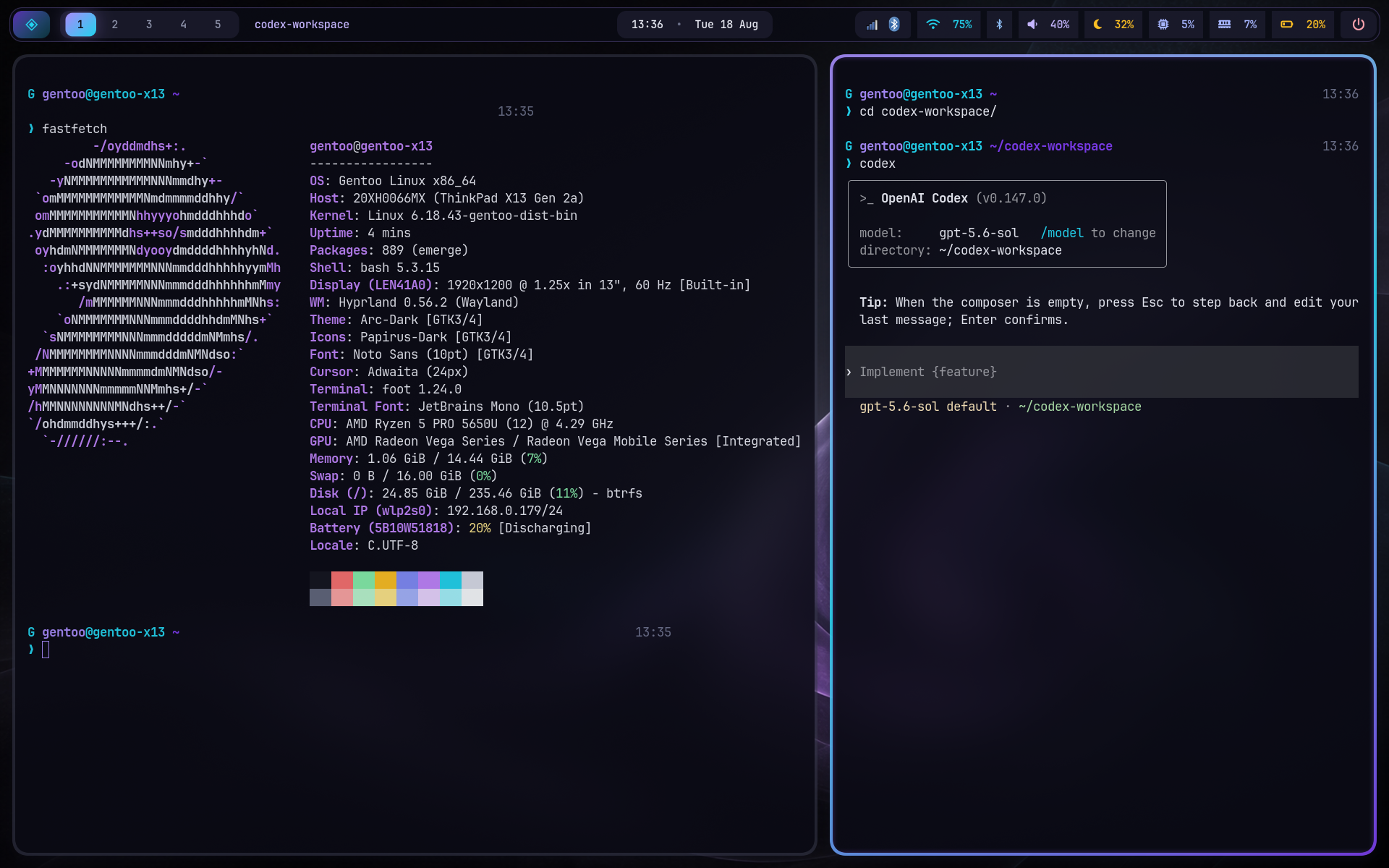Switch to workspace 3
The height and width of the screenshot is (868, 1389).
coord(149,25)
